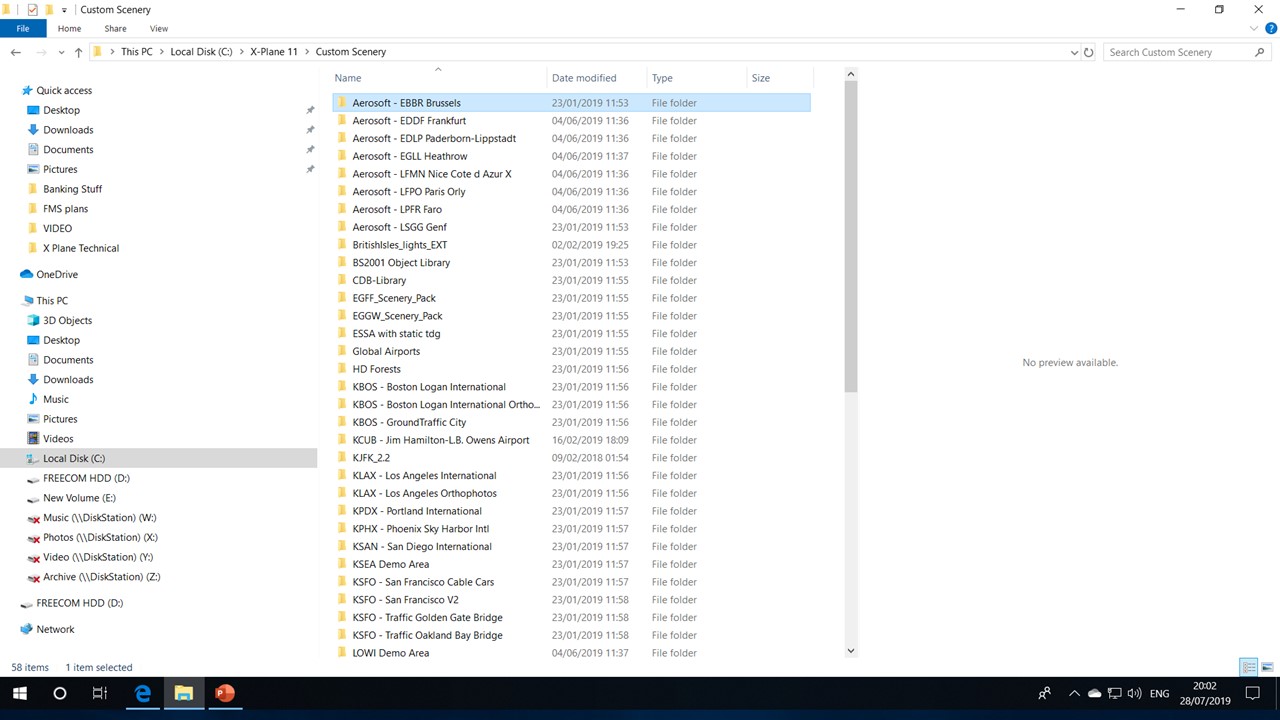Click the file list scrollbar thumb
Viewport: 1280px width, 720px height.
click(851, 236)
